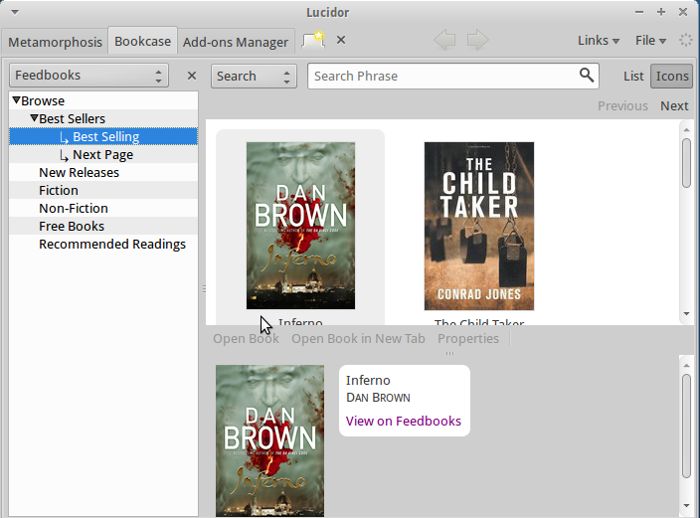Collapse the Browse tree node
700x518 pixels.
[17, 100]
